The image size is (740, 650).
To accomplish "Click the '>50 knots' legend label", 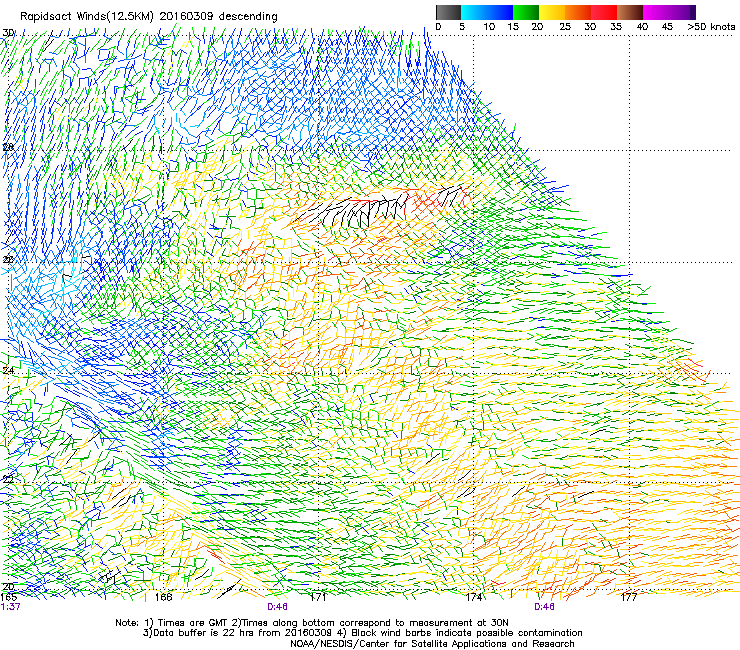I will click(711, 27).
